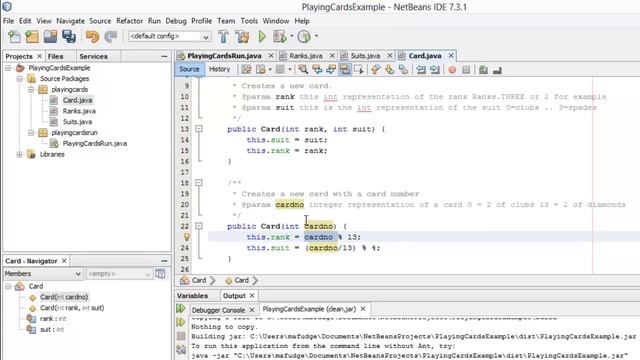Screen dimensions: 640x360
Task: Switch to the PlayingCardsRun.java tab
Action: click(224, 56)
